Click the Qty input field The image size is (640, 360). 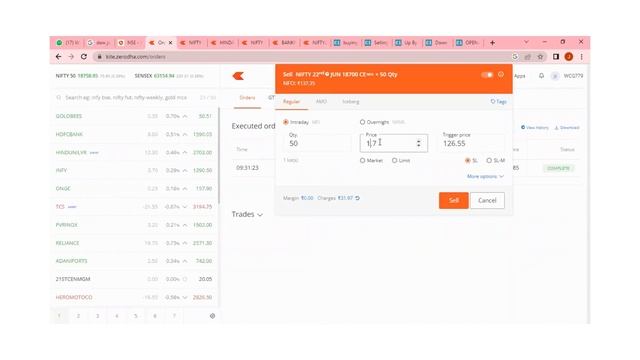tap(317, 143)
